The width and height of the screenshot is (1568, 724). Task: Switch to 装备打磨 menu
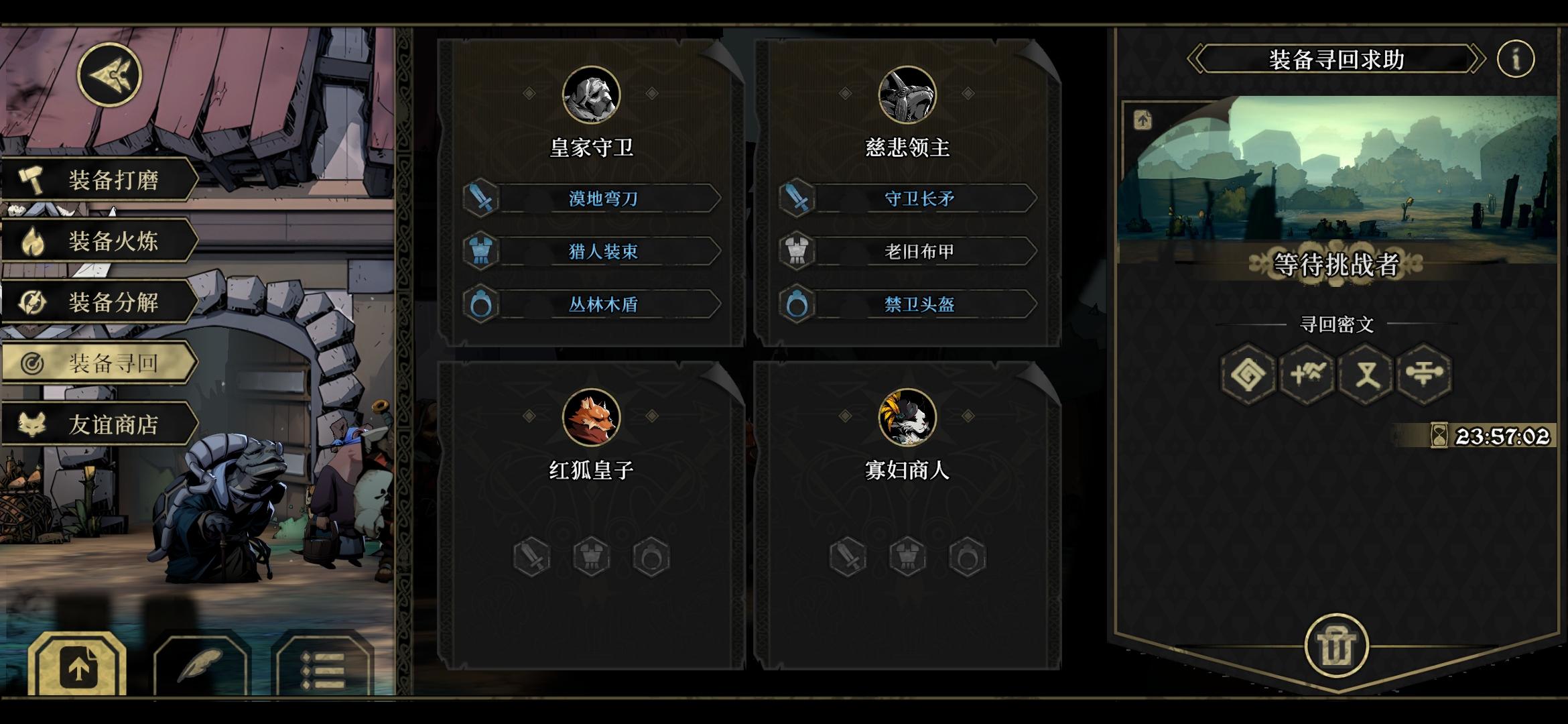[x=99, y=180]
